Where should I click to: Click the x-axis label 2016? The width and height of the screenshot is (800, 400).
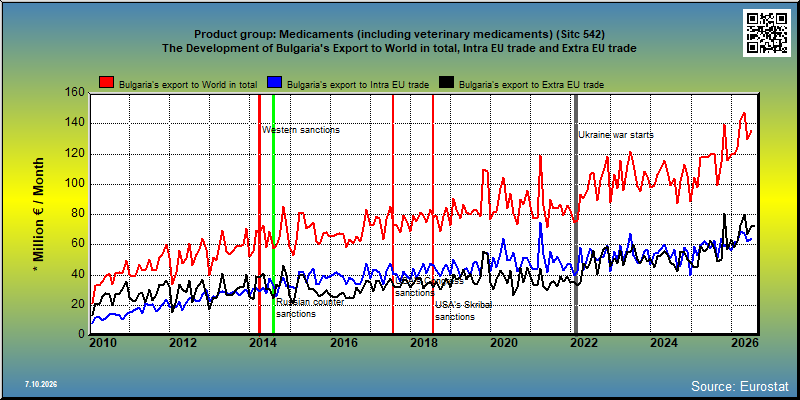coord(343,342)
